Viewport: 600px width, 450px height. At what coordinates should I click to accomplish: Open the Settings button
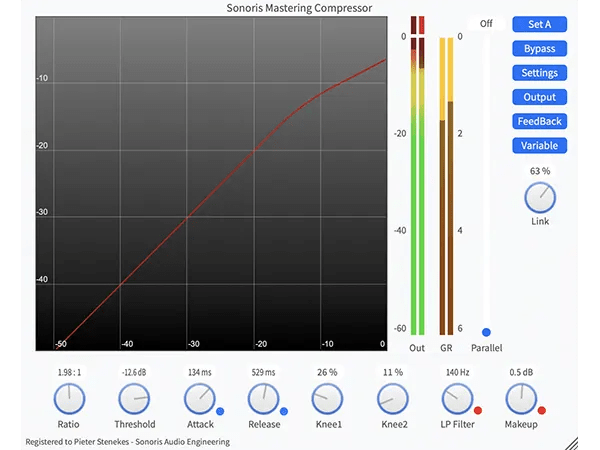click(540, 73)
